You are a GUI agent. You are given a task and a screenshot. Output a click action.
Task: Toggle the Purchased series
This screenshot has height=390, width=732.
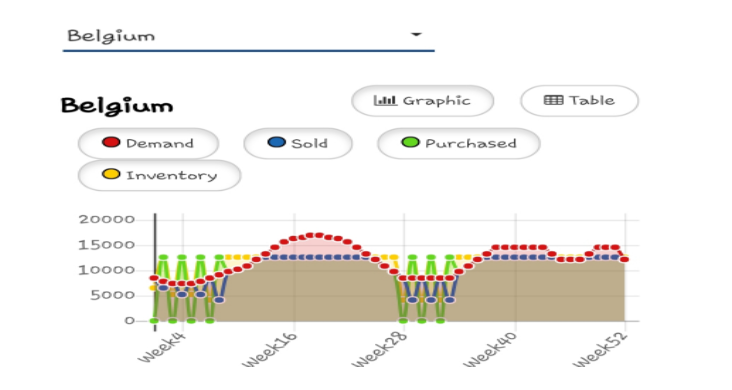coord(459,143)
